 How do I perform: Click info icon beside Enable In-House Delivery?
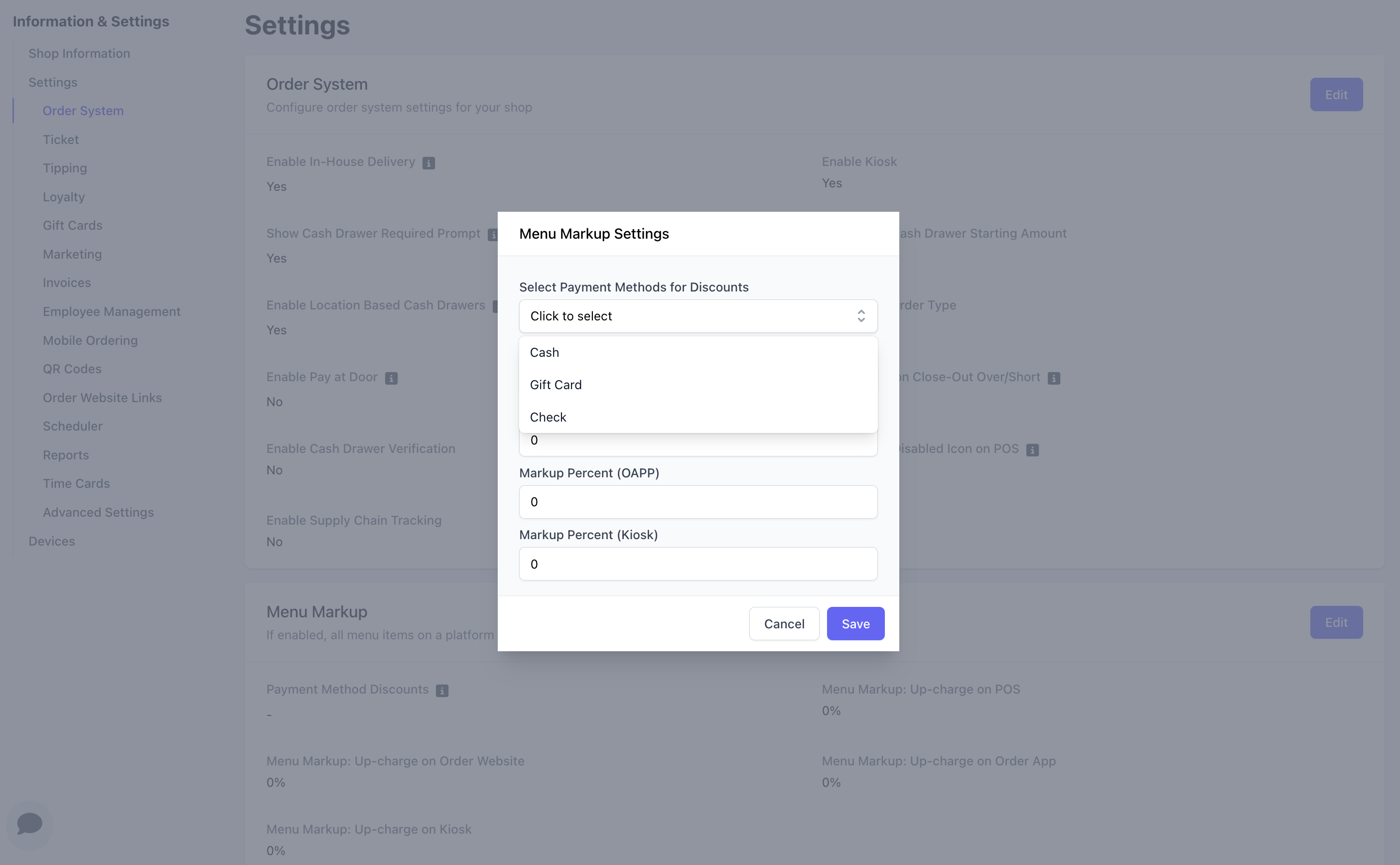[x=428, y=163]
